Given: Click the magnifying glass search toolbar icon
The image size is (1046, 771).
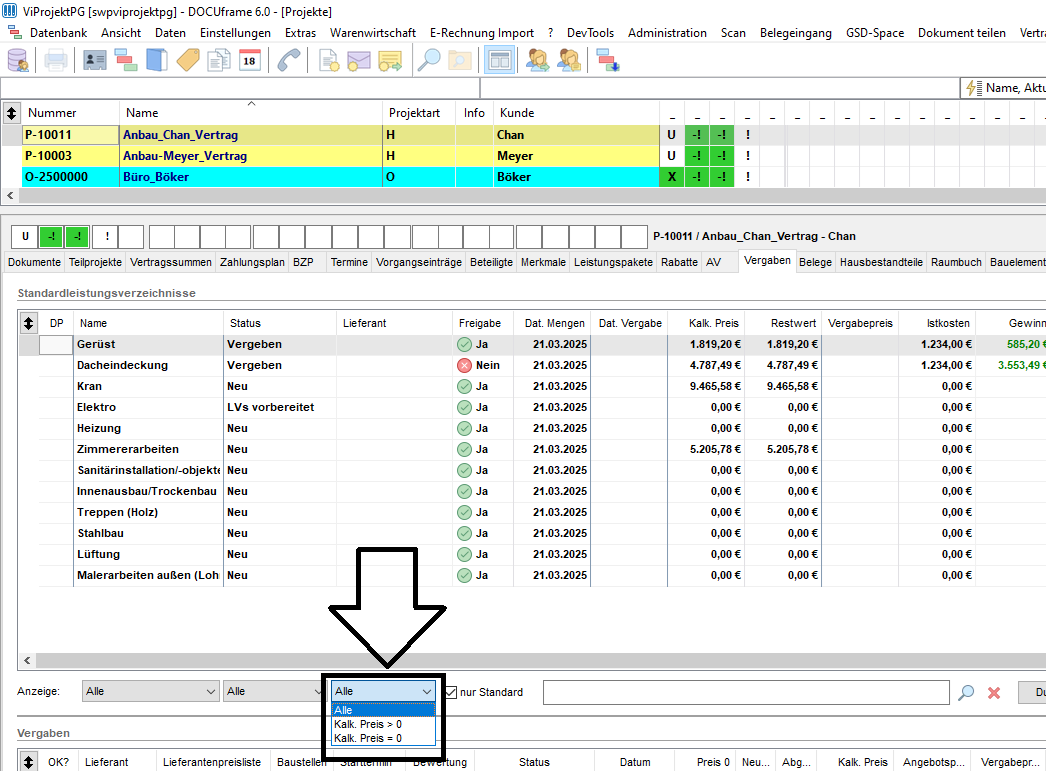Looking at the screenshot, I should [x=429, y=61].
